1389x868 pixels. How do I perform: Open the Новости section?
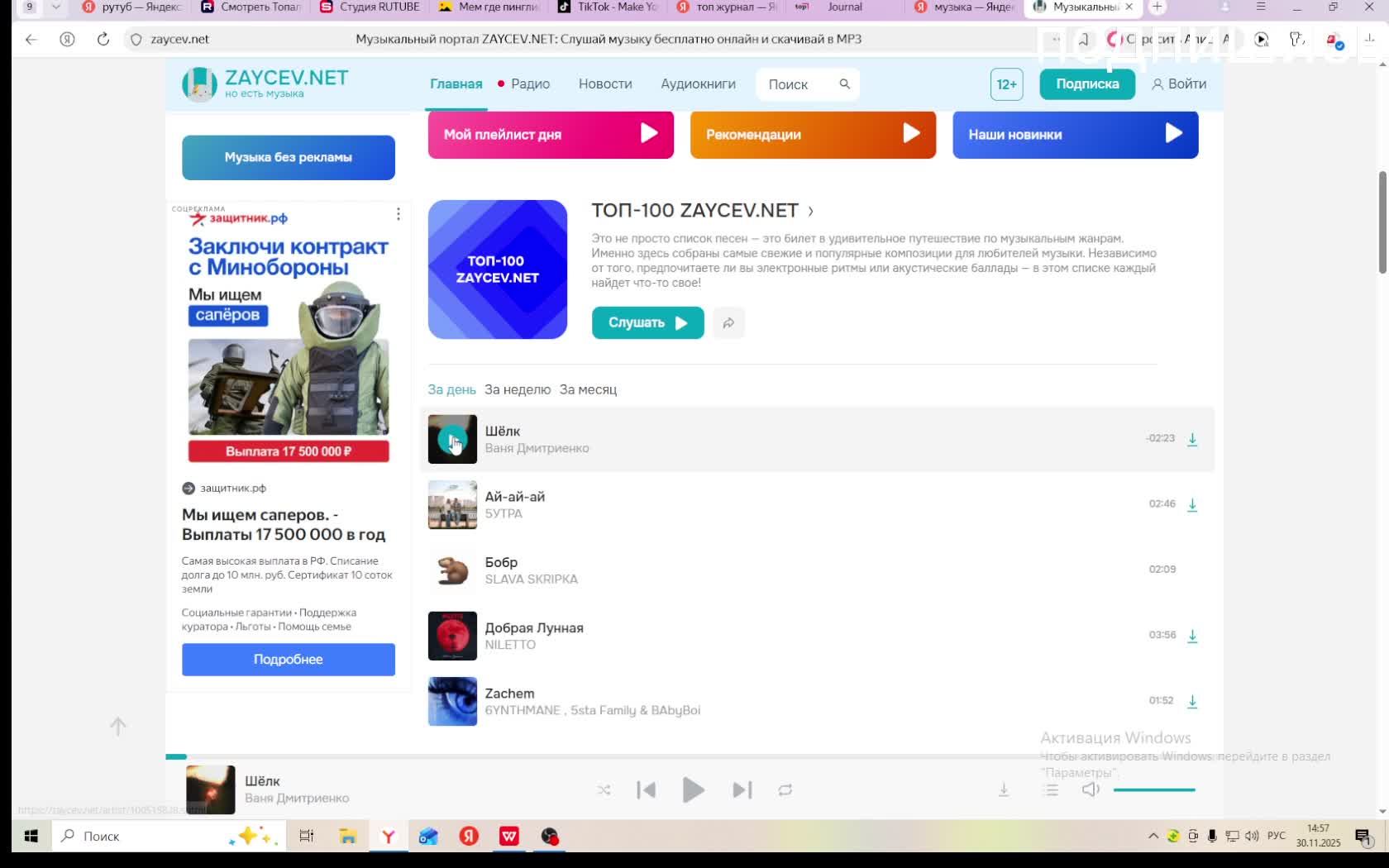(605, 84)
